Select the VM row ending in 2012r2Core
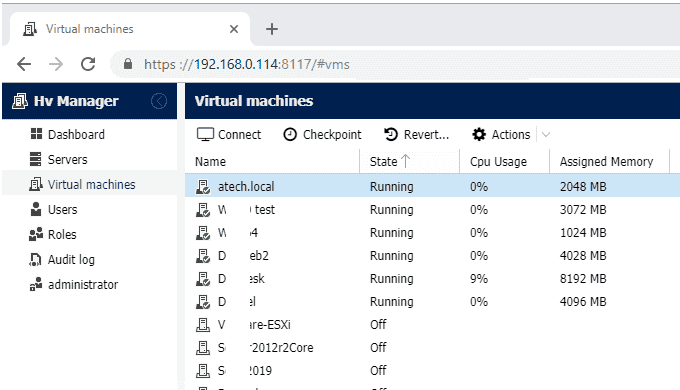Screen dimensions: 680x390 point(432,347)
